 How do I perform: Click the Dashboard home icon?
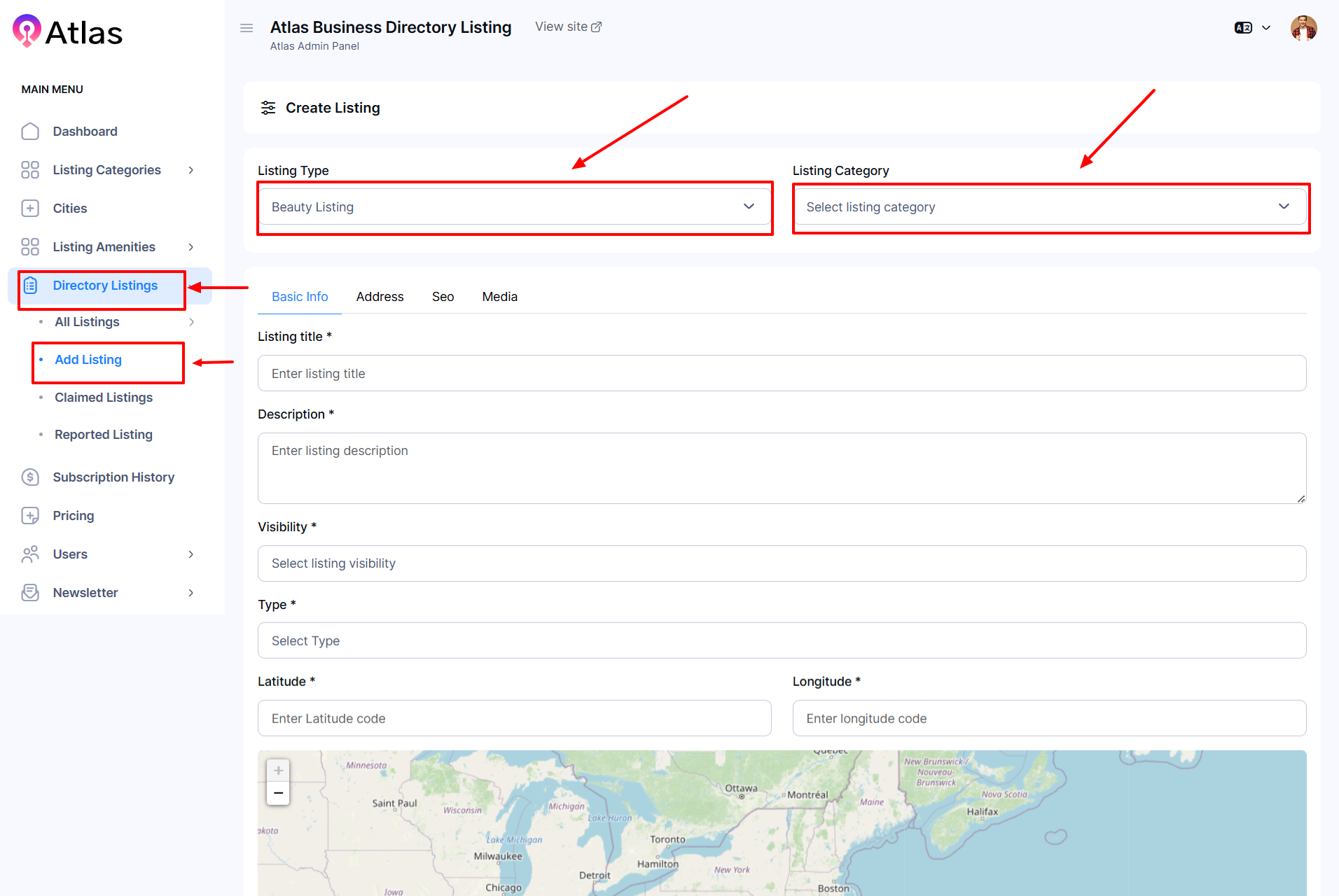[30, 132]
